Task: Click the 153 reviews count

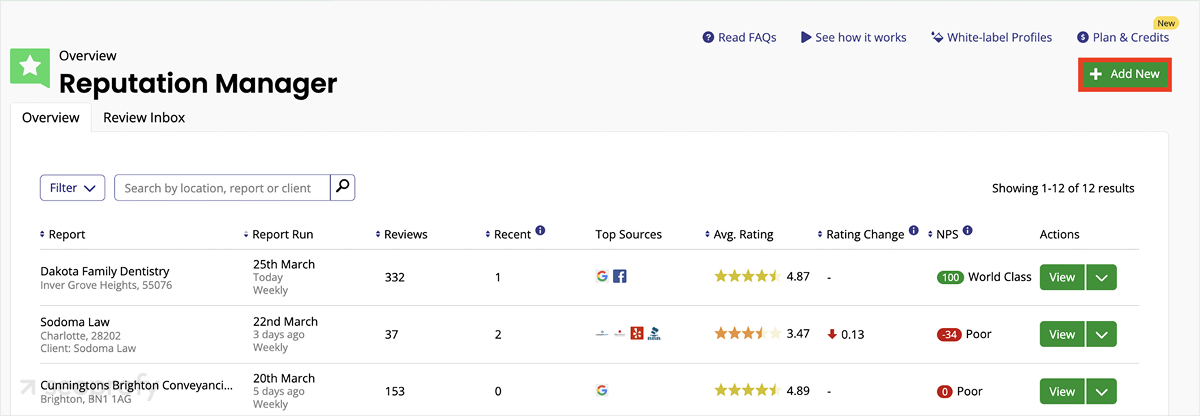Action: (395, 391)
